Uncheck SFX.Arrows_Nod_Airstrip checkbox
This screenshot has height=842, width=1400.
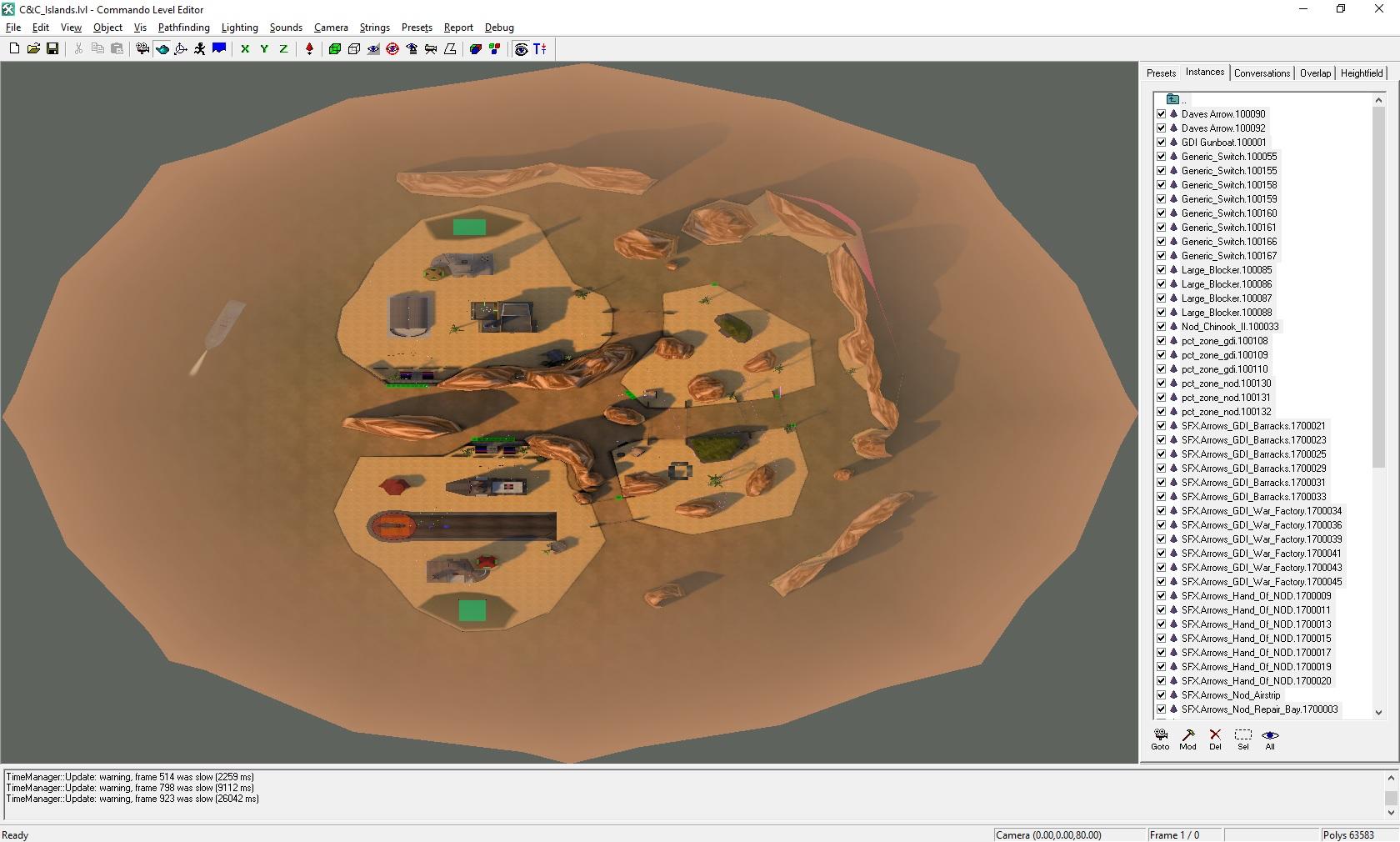(1161, 695)
